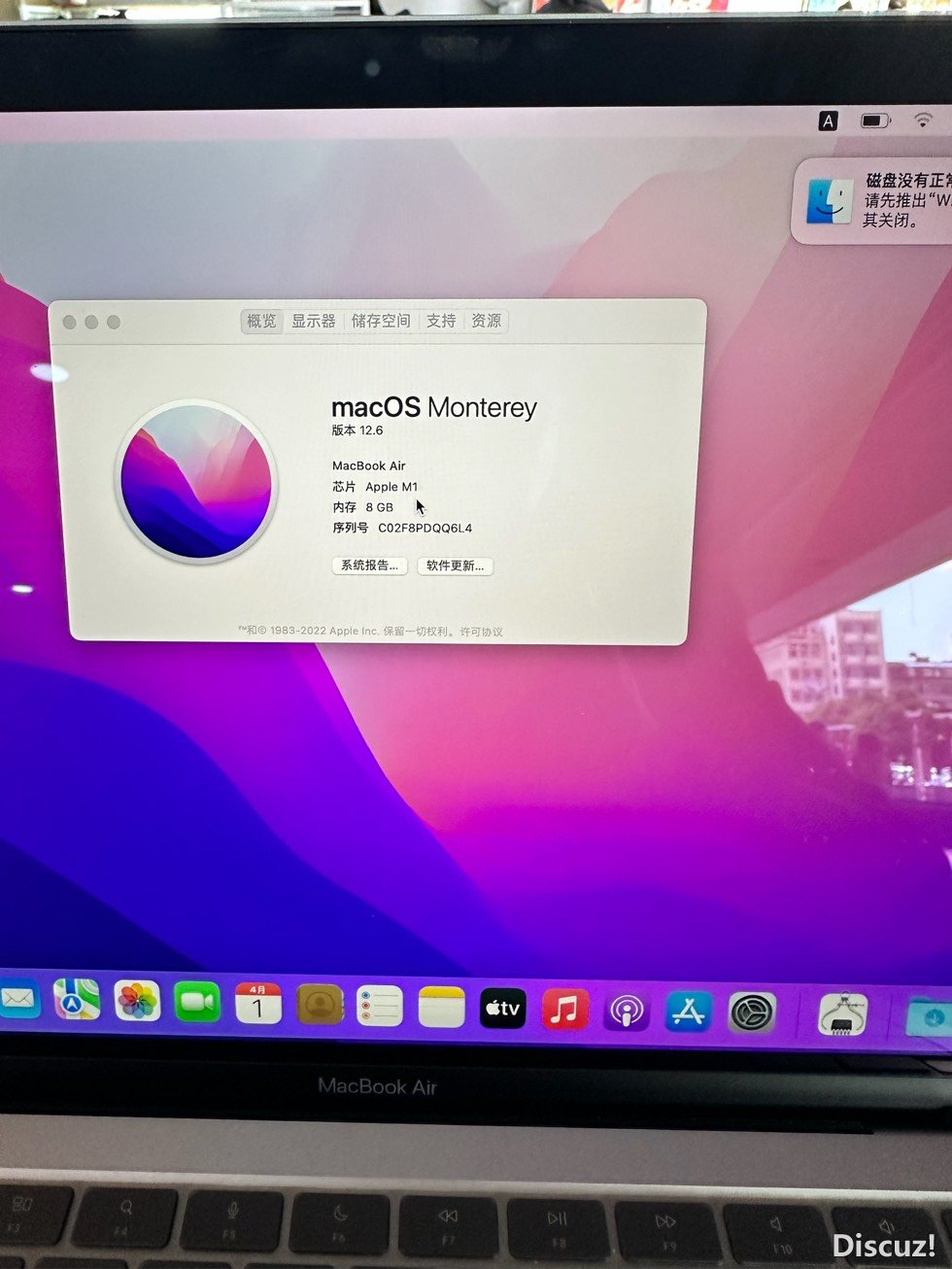Launch Reminders from the Dock
Image resolution: width=952 pixels, height=1269 pixels.
tap(380, 1007)
